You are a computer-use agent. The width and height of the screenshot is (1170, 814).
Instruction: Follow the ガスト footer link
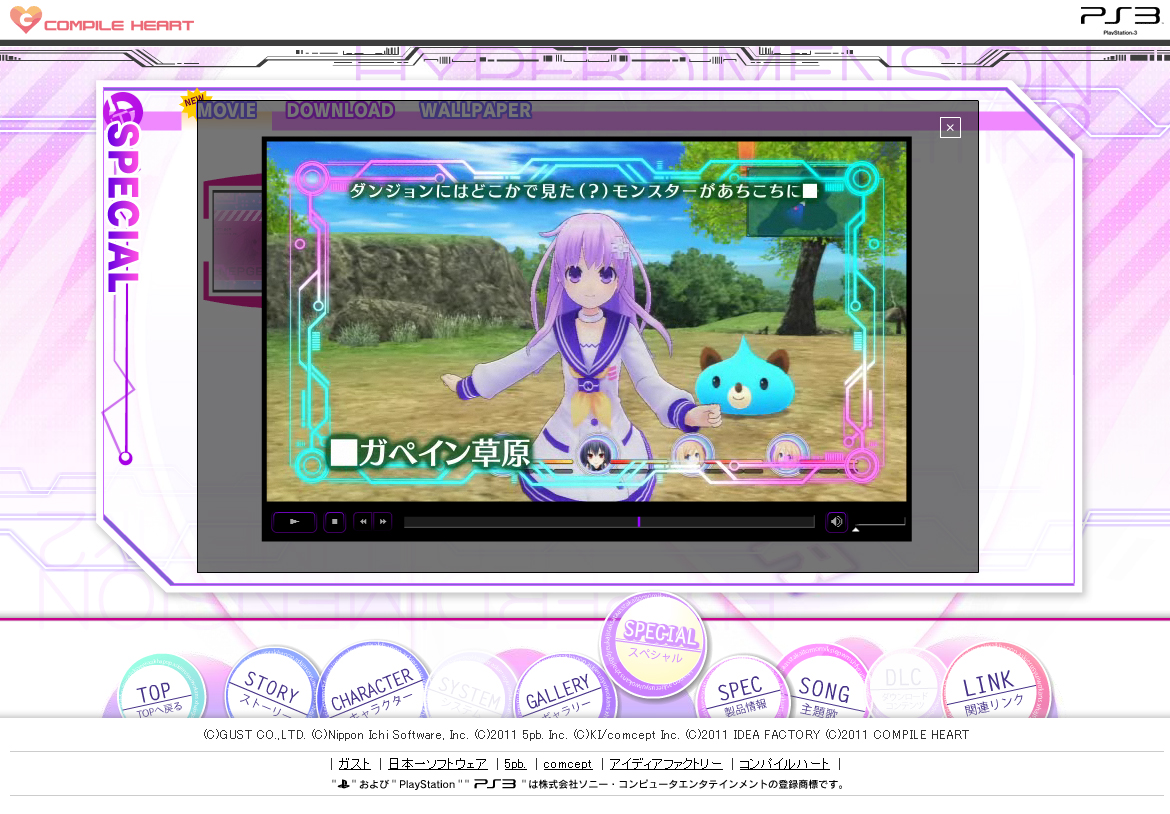(354, 763)
